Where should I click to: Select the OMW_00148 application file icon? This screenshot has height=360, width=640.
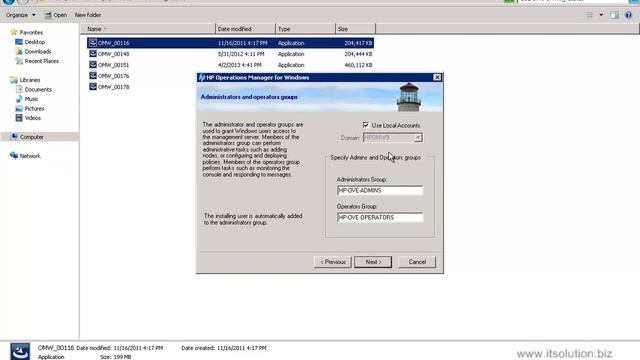pyautogui.click(x=93, y=54)
